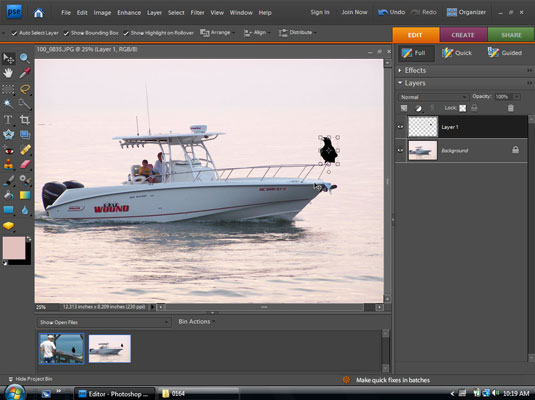Viewport: 535px width, 400px height.
Task: Choose the Eyedropper tool
Action: 25,73
